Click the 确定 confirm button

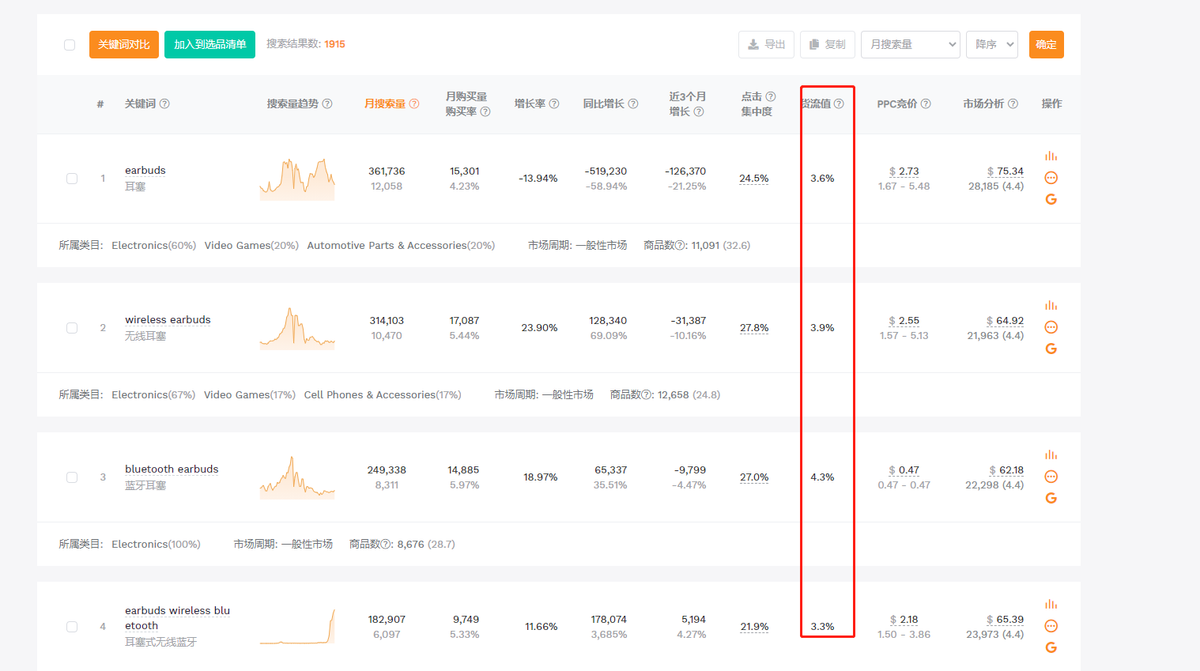[1046, 44]
